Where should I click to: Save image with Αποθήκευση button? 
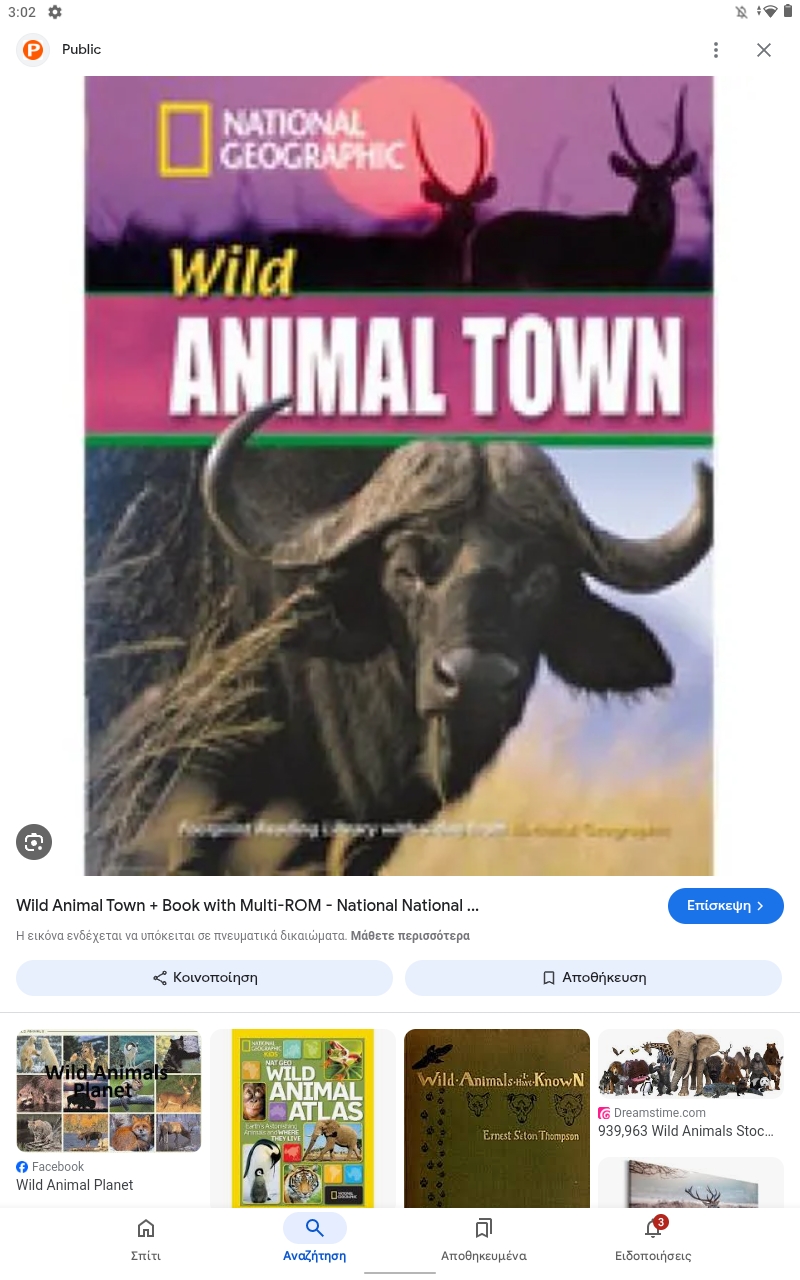pos(593,978)
